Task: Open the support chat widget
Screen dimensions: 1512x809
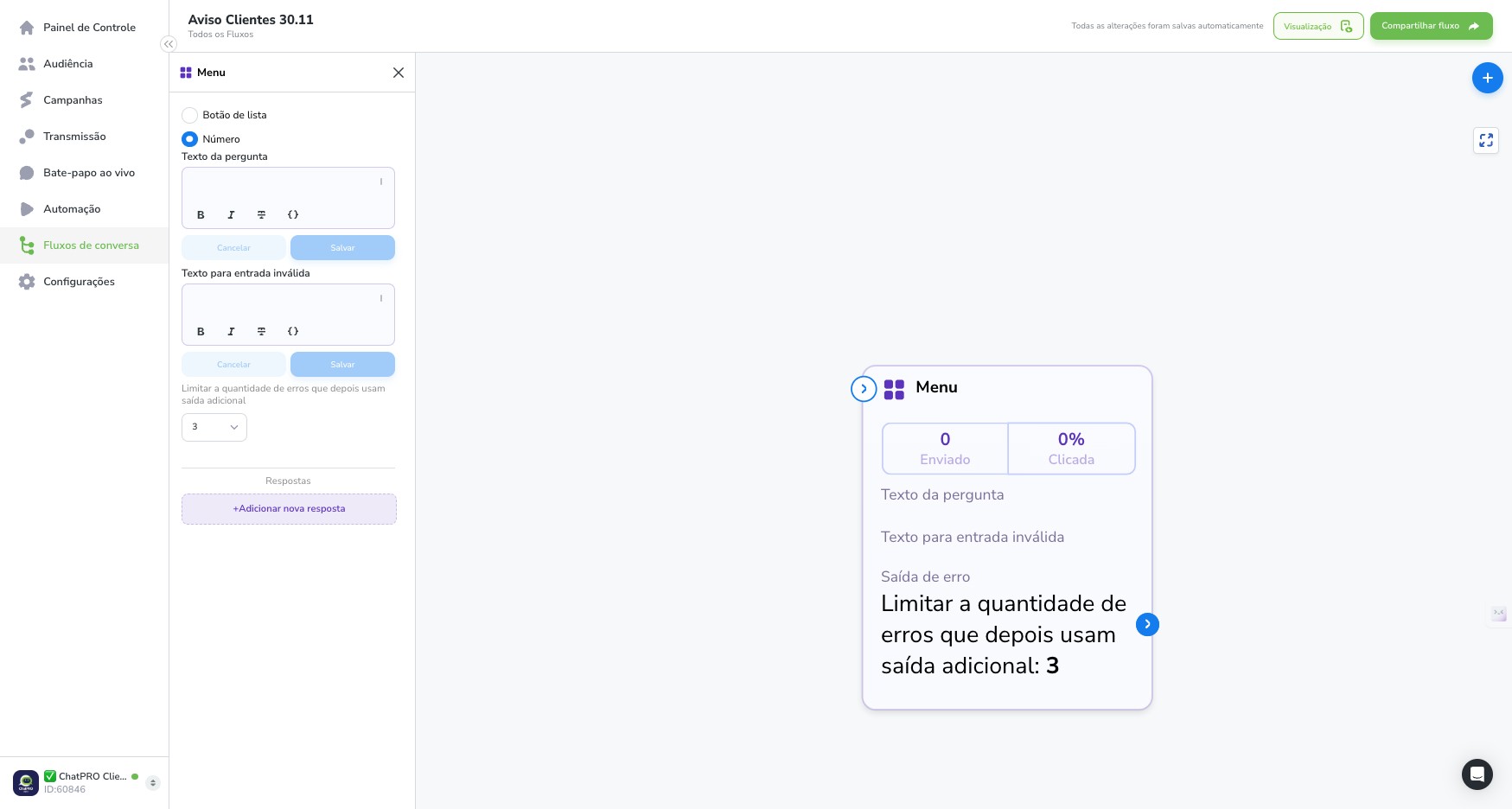Action: coord(1477,774)
